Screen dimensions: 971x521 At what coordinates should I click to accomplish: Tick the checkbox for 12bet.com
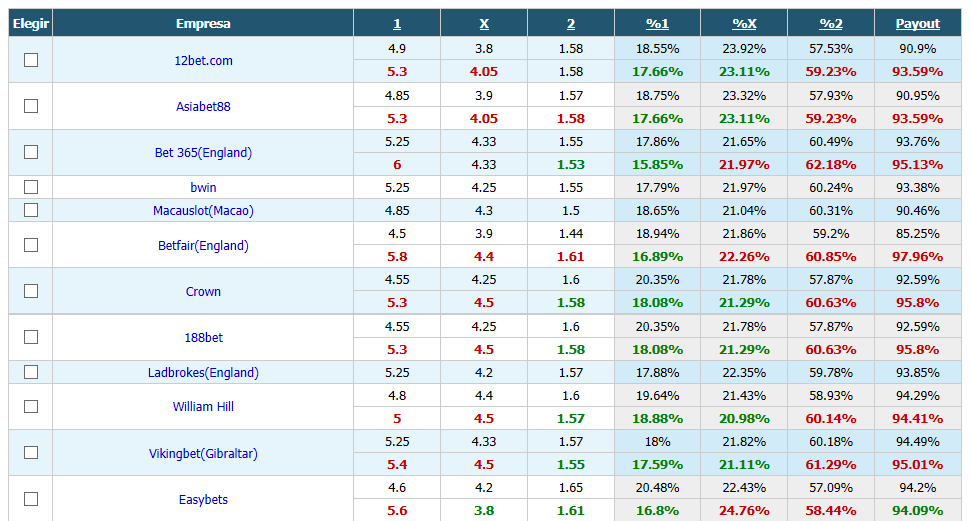coord(31,60)
